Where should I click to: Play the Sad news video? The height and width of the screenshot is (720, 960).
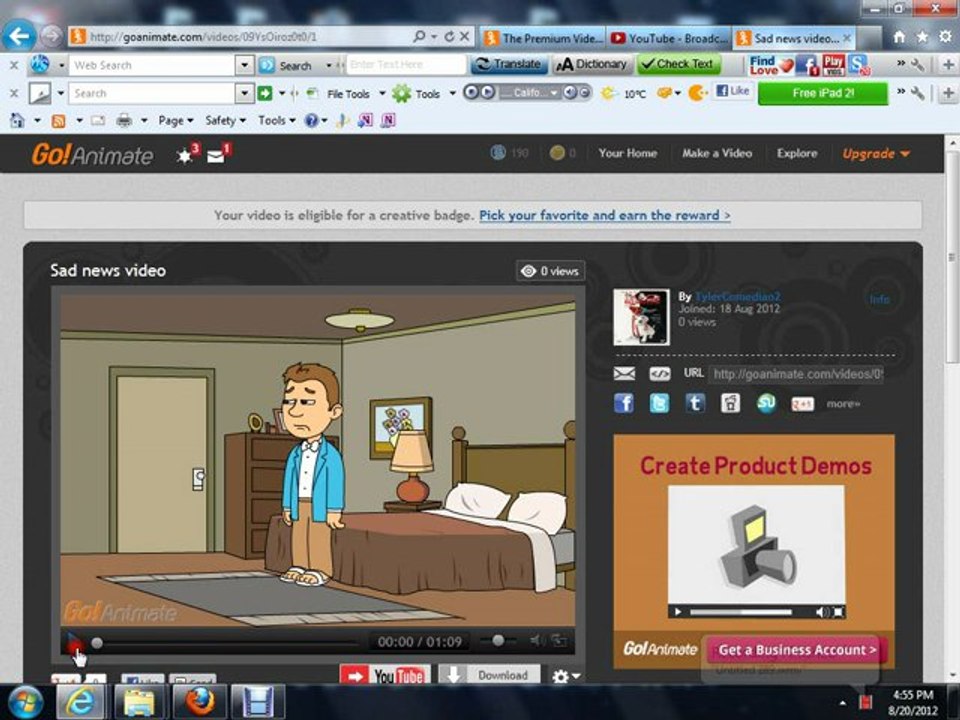tap(74, 642)
